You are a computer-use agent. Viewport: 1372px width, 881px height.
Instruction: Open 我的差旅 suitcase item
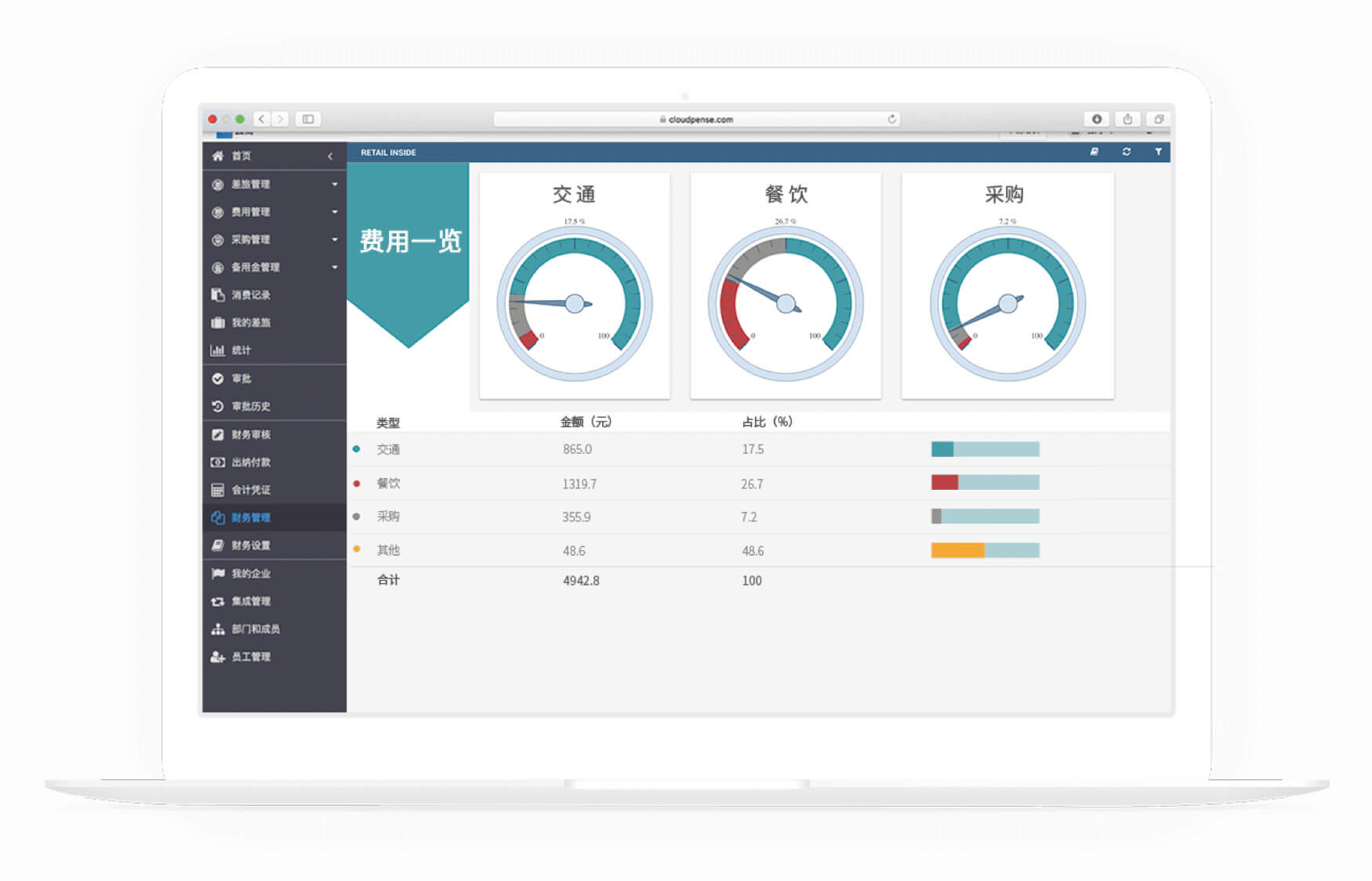274,323
